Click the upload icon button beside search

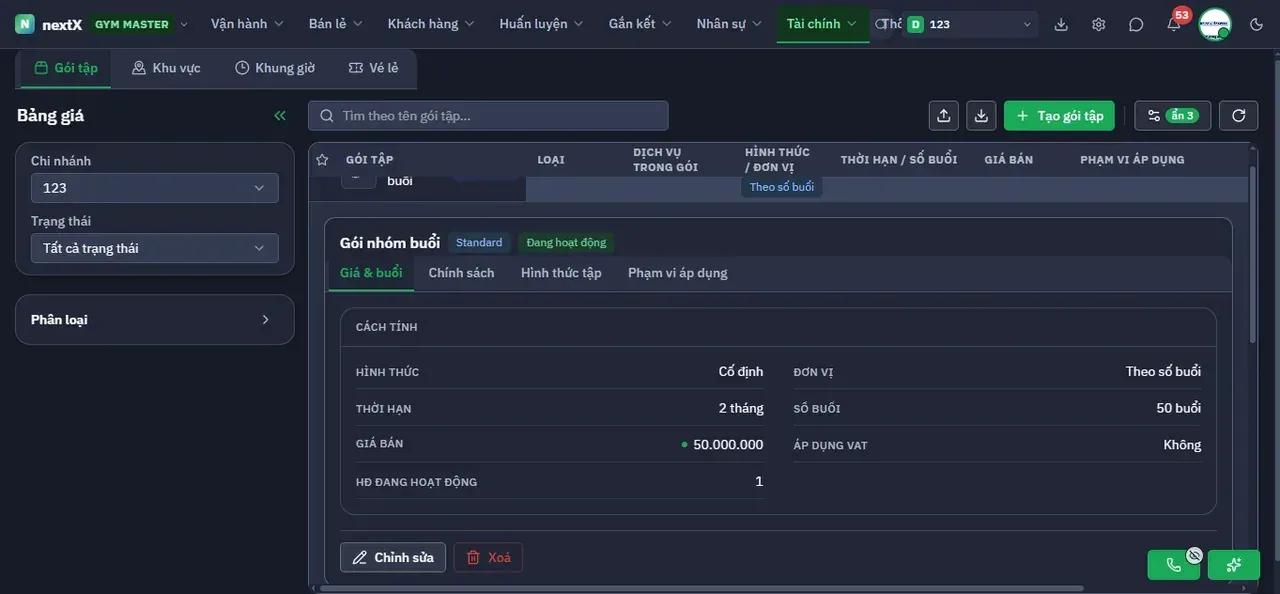pos(944,116)
